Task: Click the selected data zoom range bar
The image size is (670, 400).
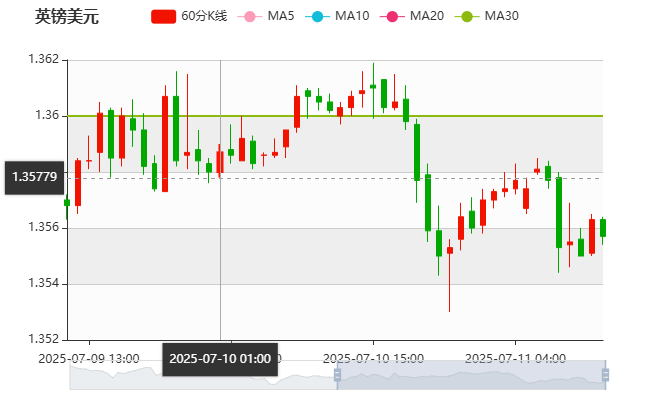Action: tap(471, 375)
